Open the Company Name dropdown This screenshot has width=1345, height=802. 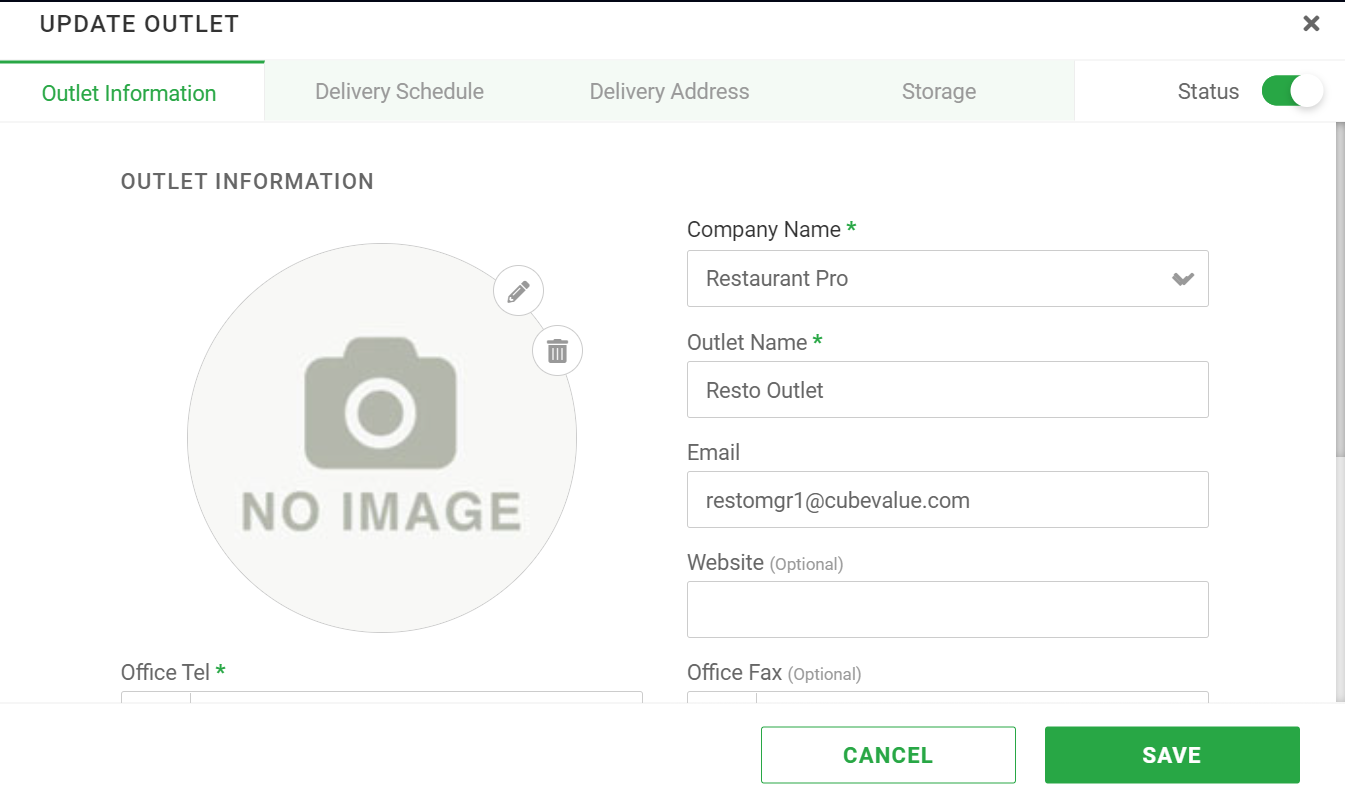tap(947, 279)
